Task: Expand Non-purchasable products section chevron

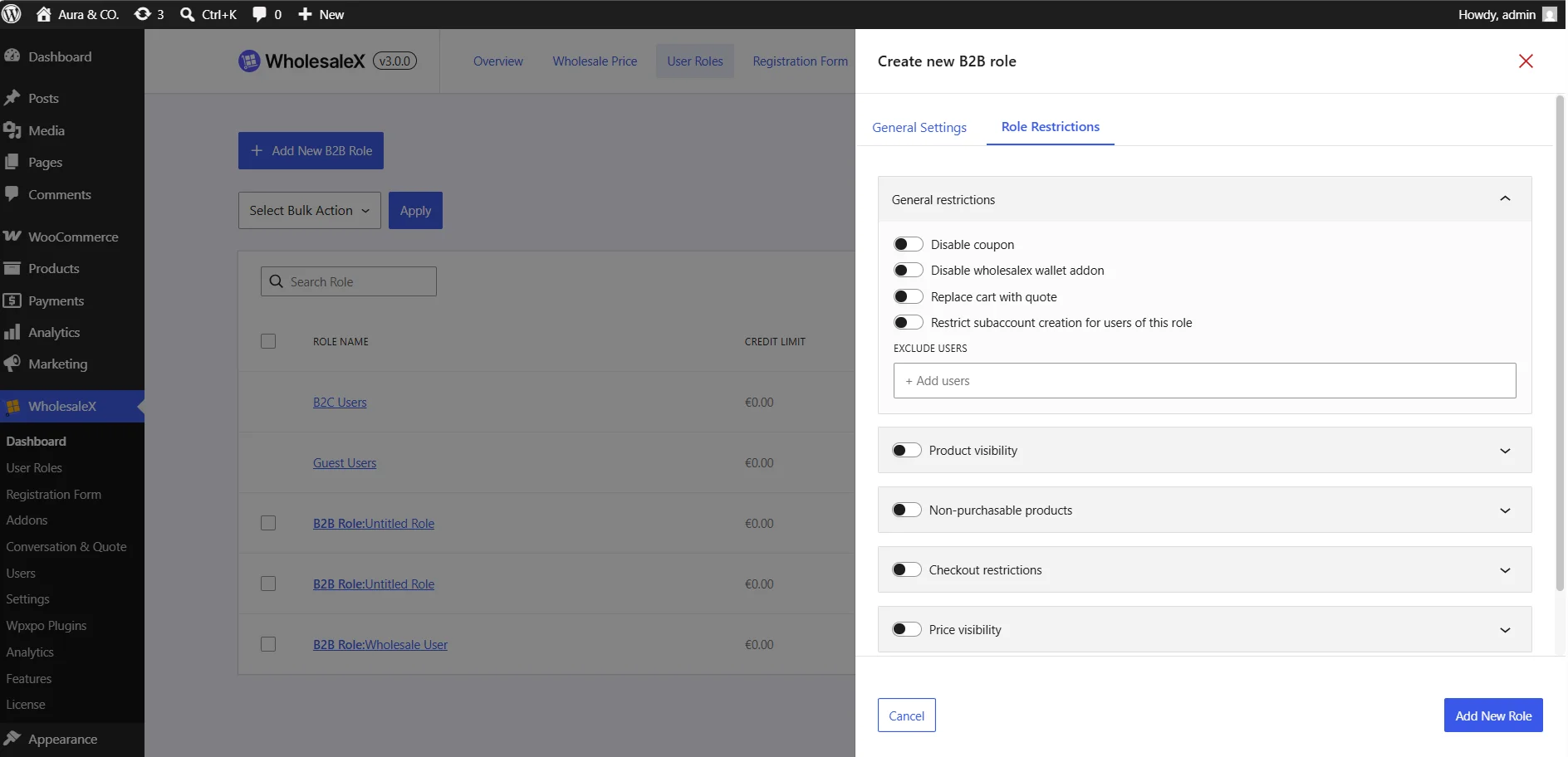Action: pos(1505,510)
